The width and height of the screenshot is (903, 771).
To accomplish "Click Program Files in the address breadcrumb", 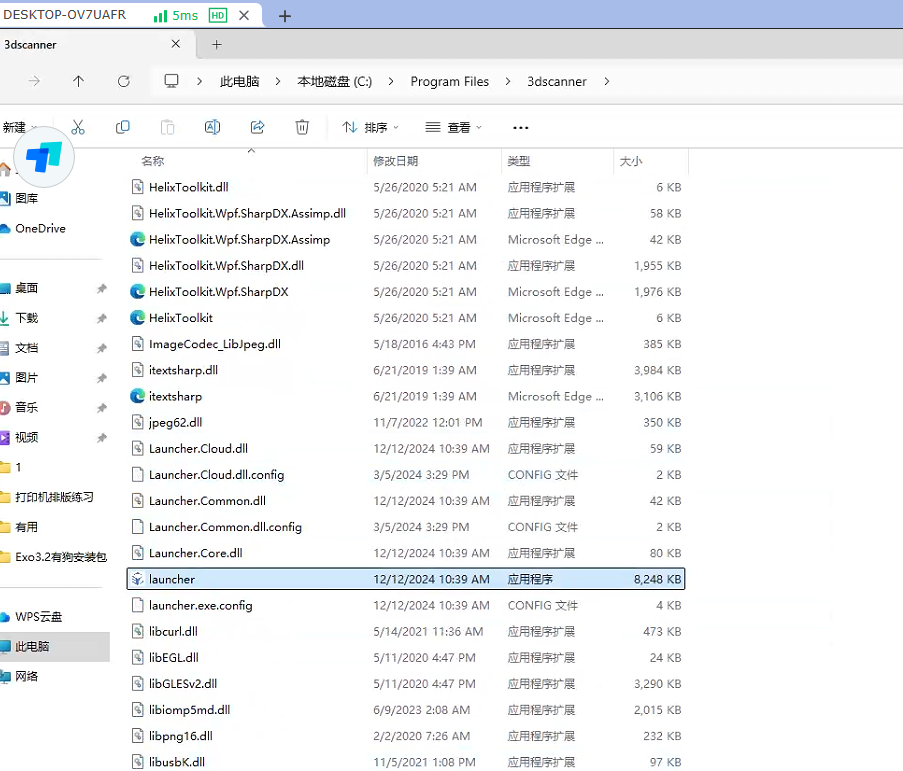I will point(449,81).
